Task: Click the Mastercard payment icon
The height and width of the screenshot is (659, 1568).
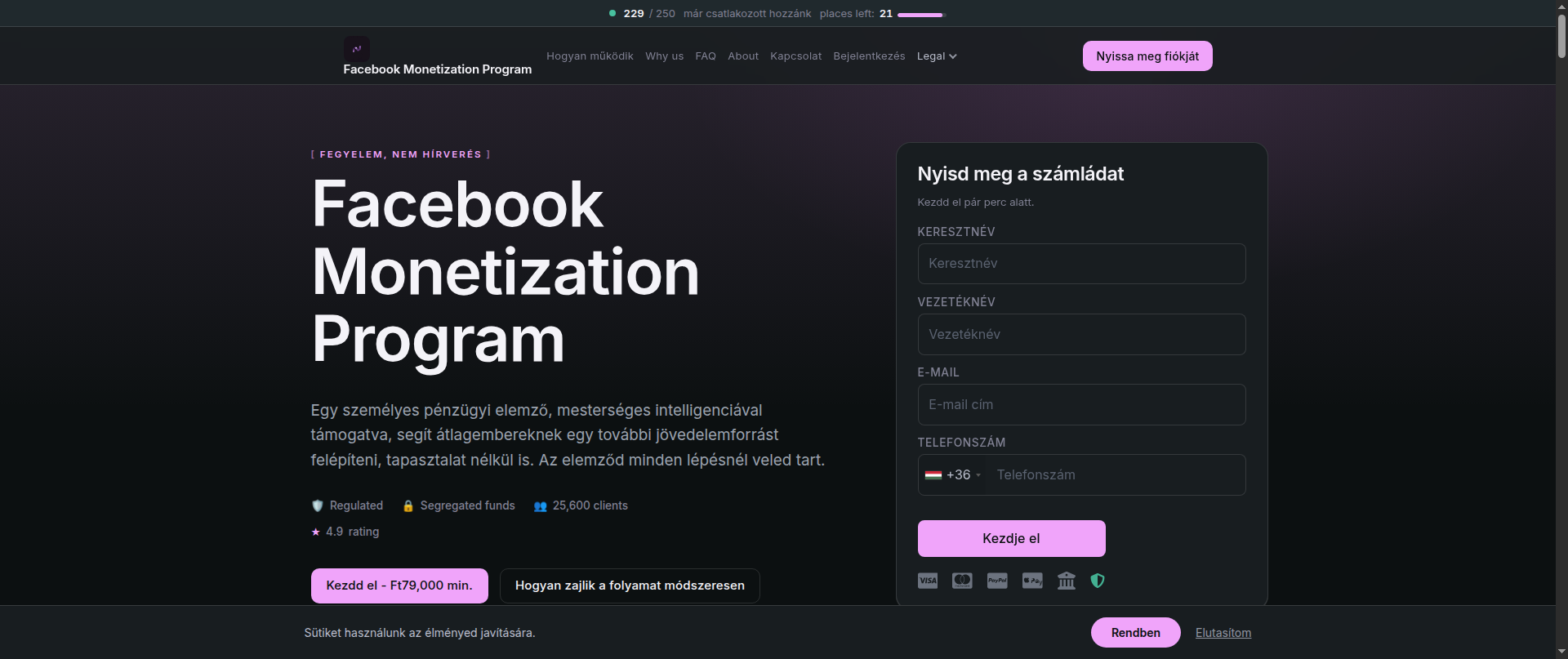Action: click(962, 581)
